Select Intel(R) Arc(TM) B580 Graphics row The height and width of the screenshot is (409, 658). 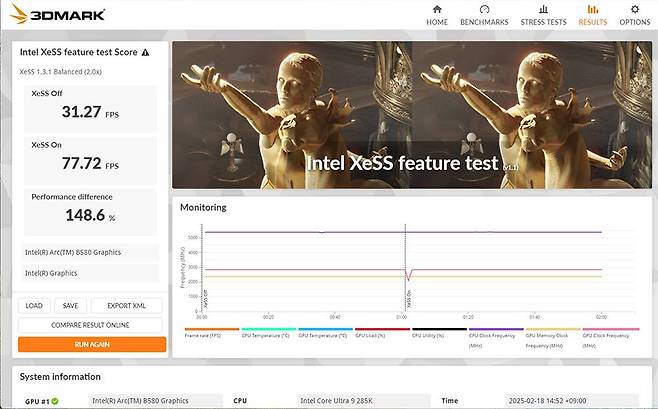90,252
